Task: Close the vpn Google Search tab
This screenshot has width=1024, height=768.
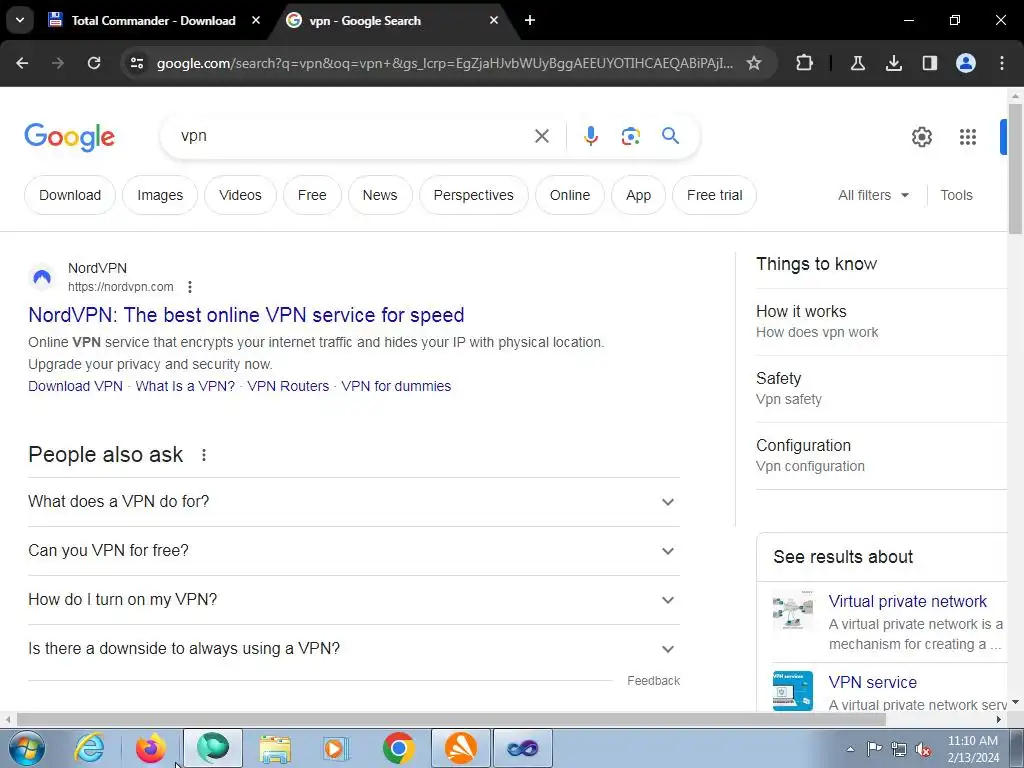Action: 494,20
